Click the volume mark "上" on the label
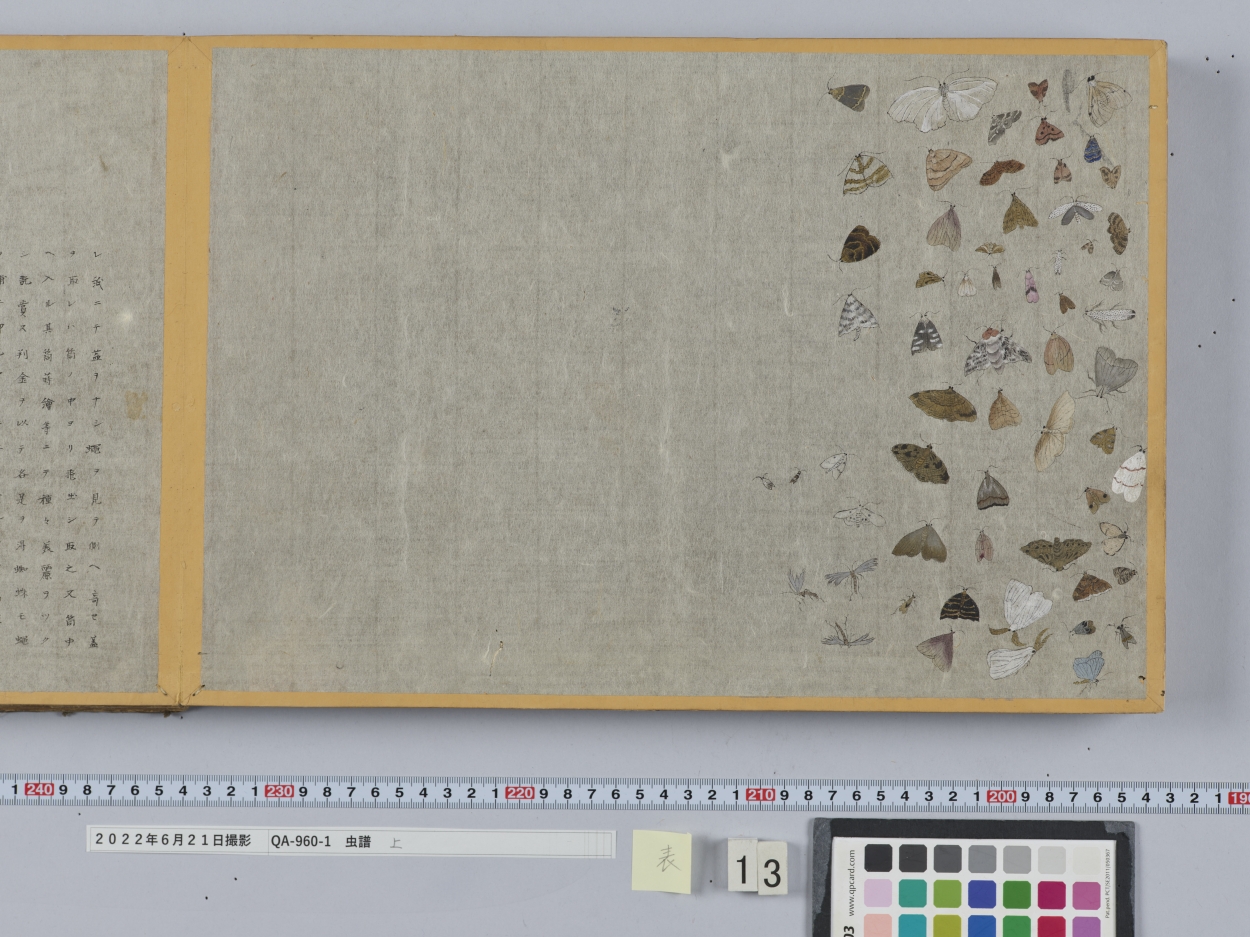The width and height of the screenshot is (1250, 937). click(396, 843)
